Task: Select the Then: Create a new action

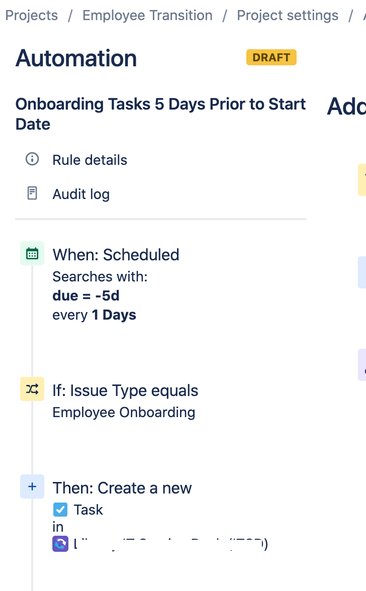Action: pos(122,488)
